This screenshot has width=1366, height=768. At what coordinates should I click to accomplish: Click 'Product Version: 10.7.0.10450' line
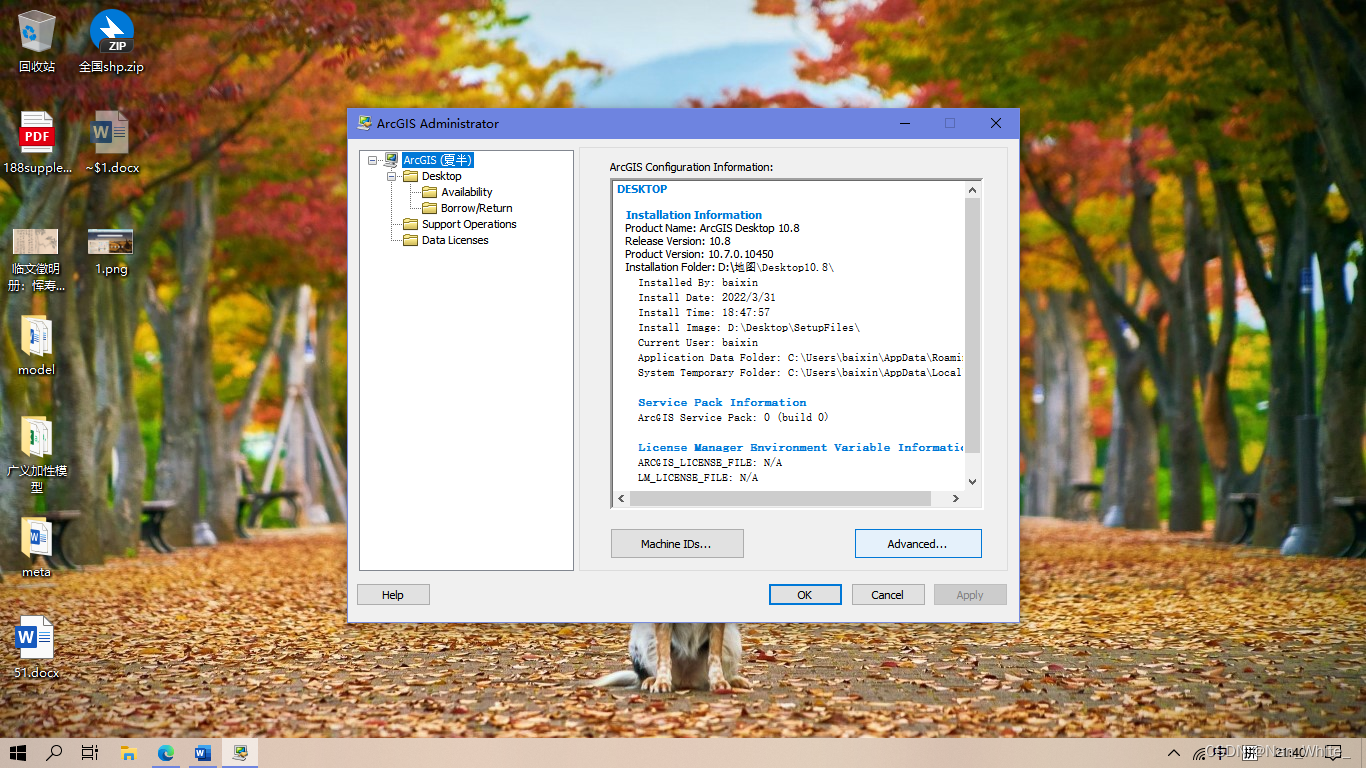pos(699,254)
